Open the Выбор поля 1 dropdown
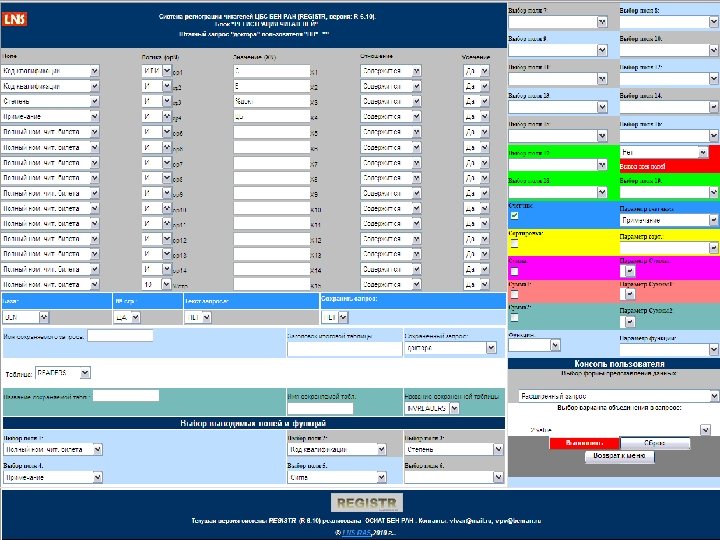The width and height of the screenshot is (720, 540). tap(53, 449)
